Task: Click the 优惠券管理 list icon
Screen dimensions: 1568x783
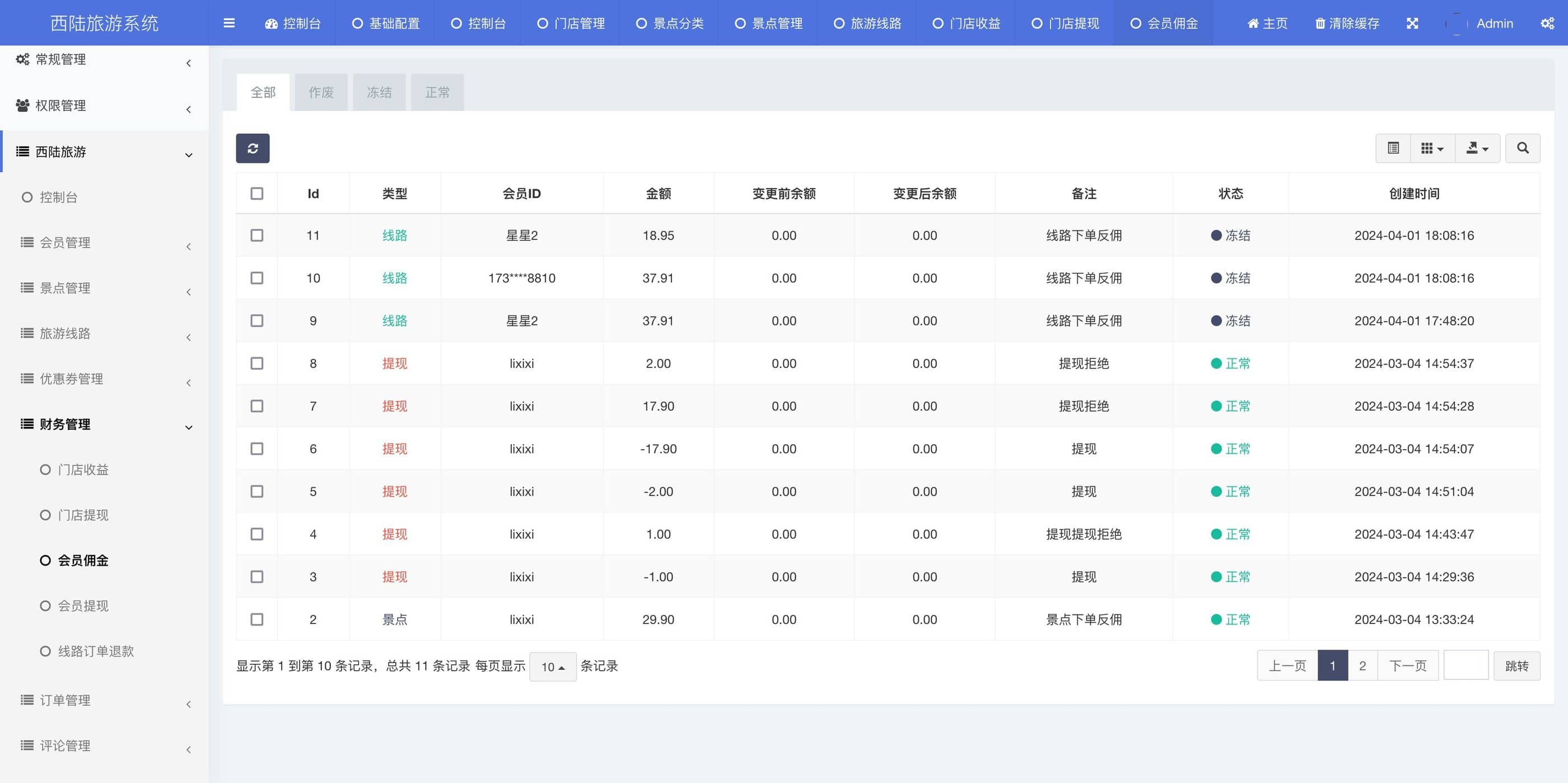Action: click(x=27, y=379)
